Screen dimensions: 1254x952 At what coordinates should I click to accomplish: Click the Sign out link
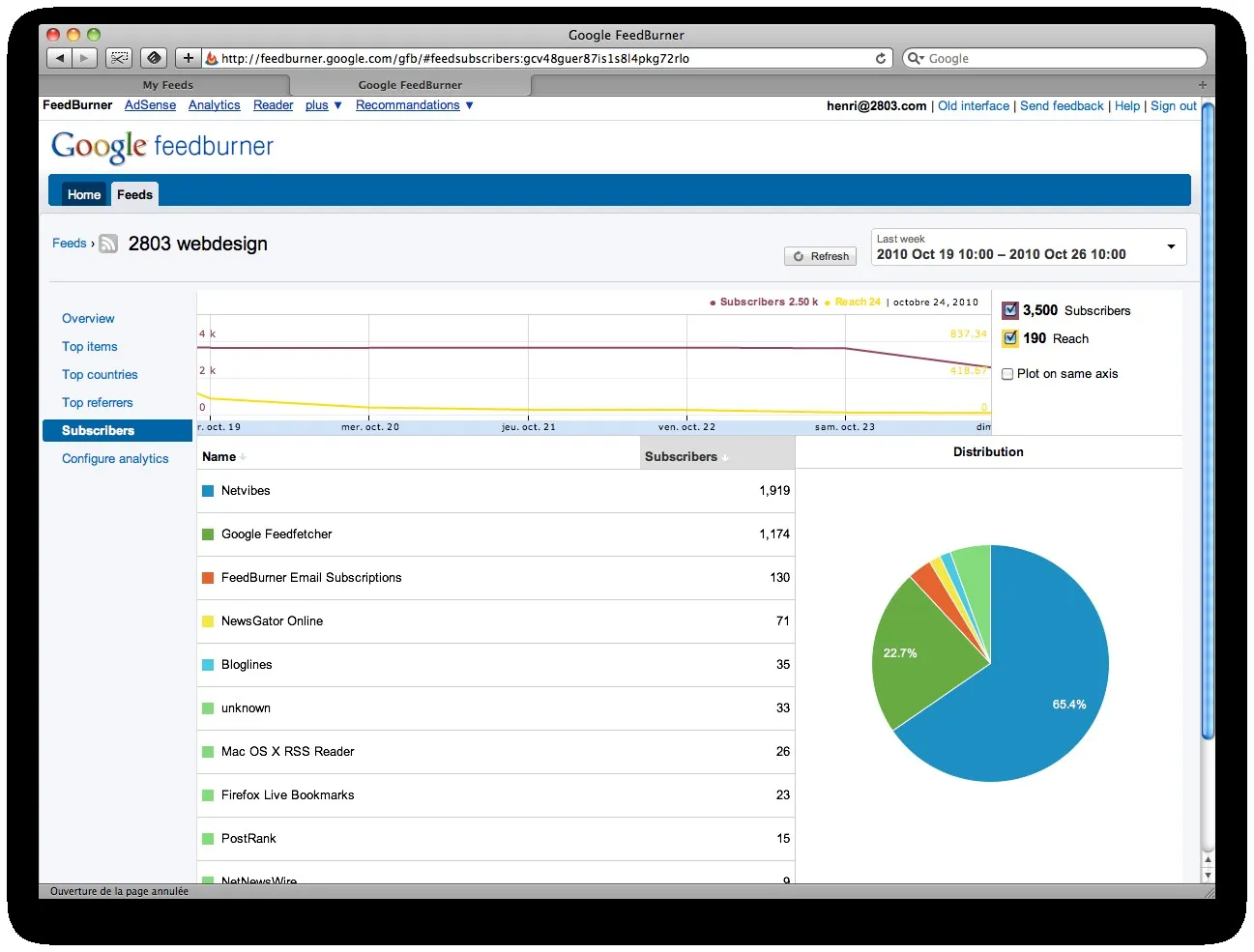point(1174,106)
